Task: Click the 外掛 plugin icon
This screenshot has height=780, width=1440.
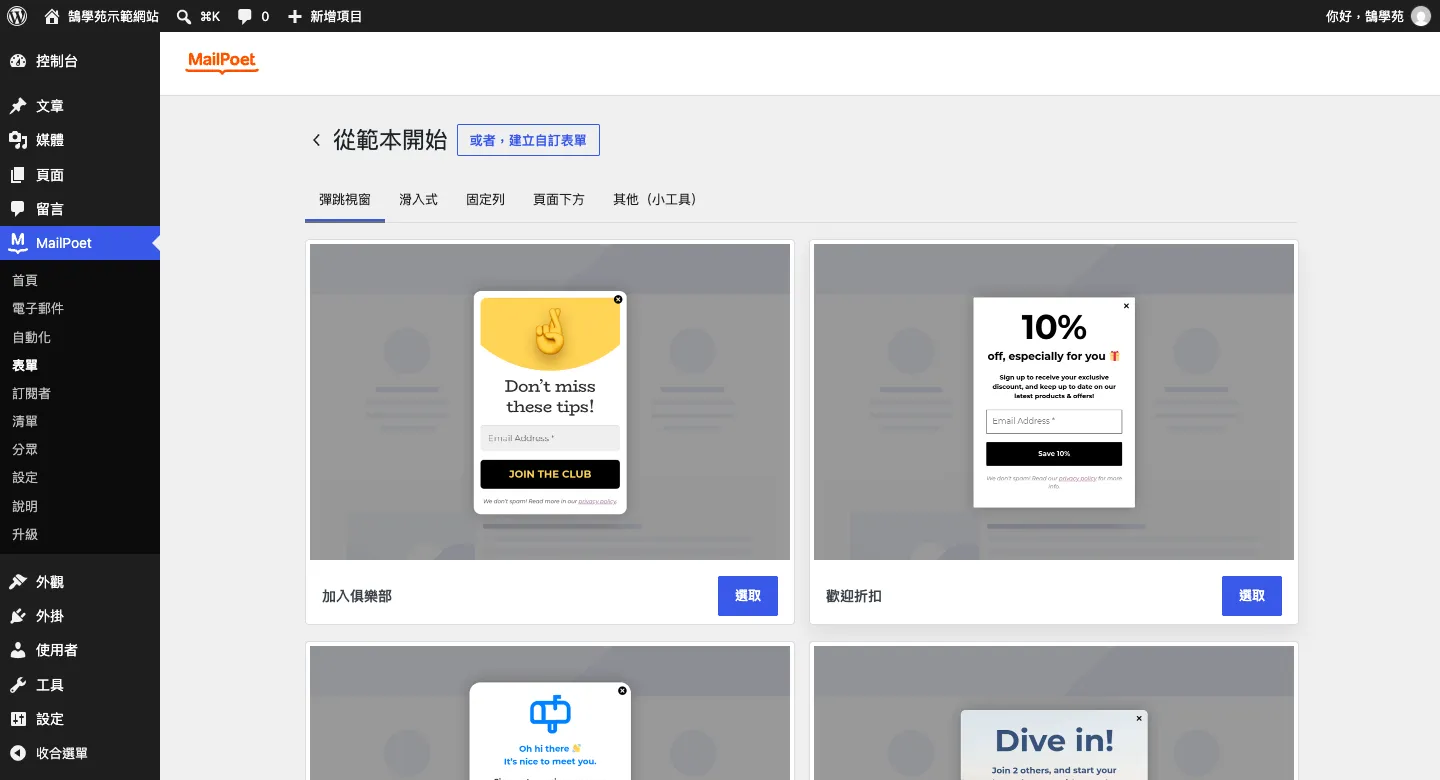Action: point(18,616)
